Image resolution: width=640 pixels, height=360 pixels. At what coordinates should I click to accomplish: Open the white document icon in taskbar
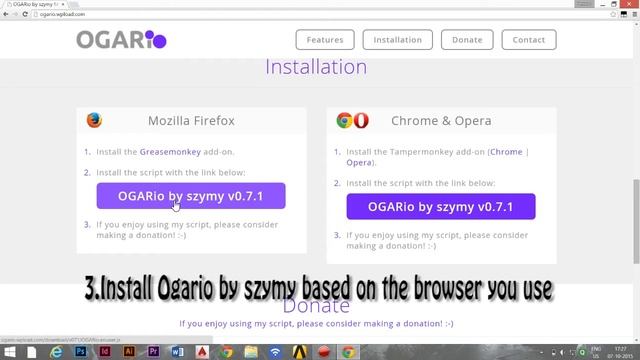[32, 352]
